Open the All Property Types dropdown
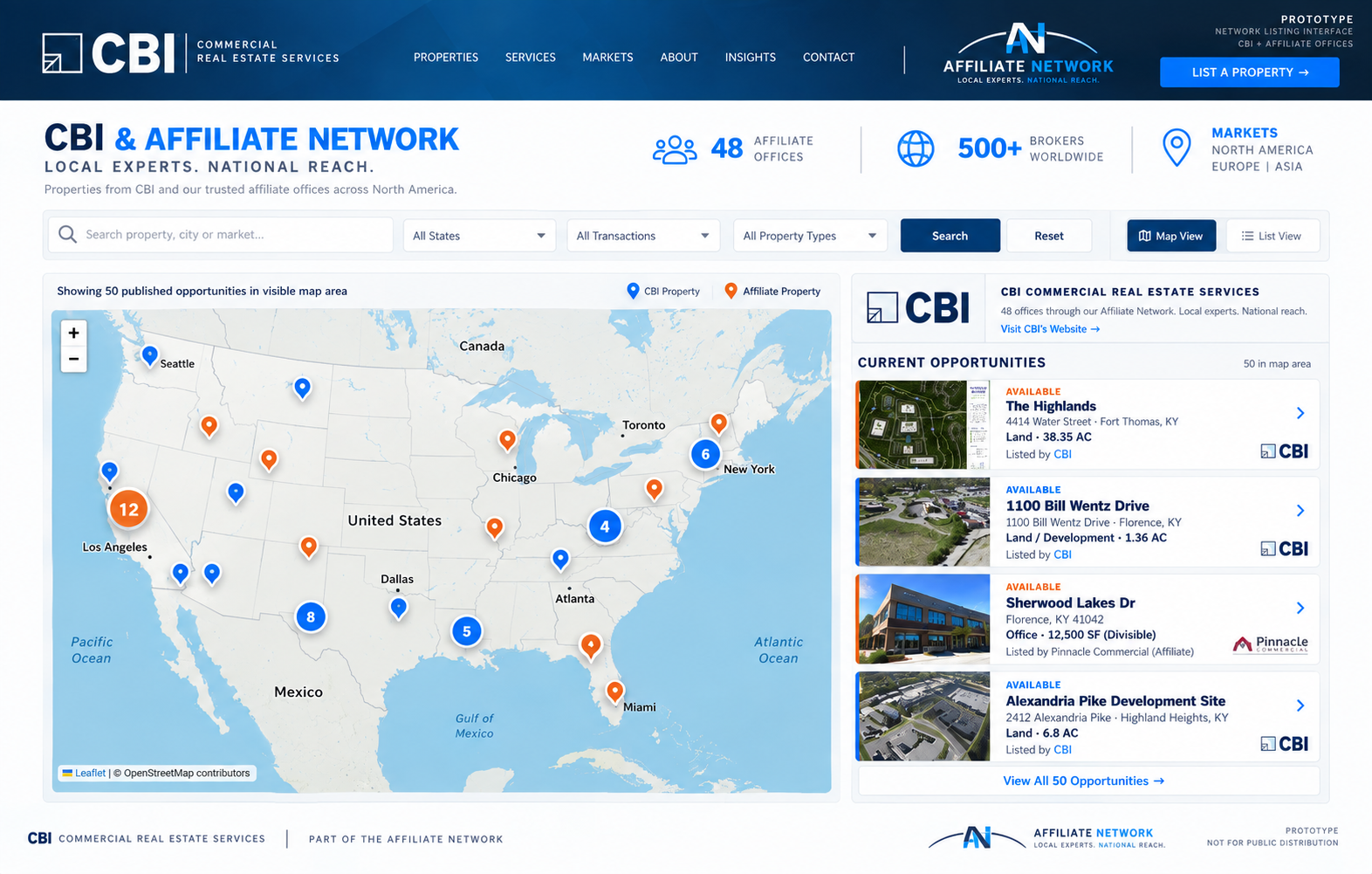This screenshot has width=1372, height=874. click(x=810, y=236)
